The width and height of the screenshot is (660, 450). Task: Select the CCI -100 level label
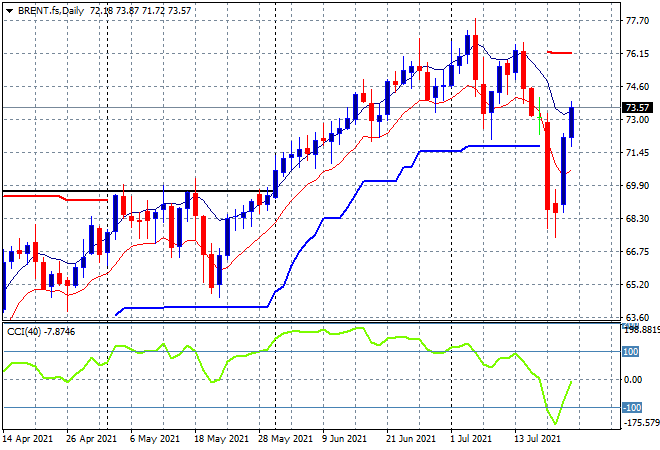pyautogui.click(x=632, y=407)
